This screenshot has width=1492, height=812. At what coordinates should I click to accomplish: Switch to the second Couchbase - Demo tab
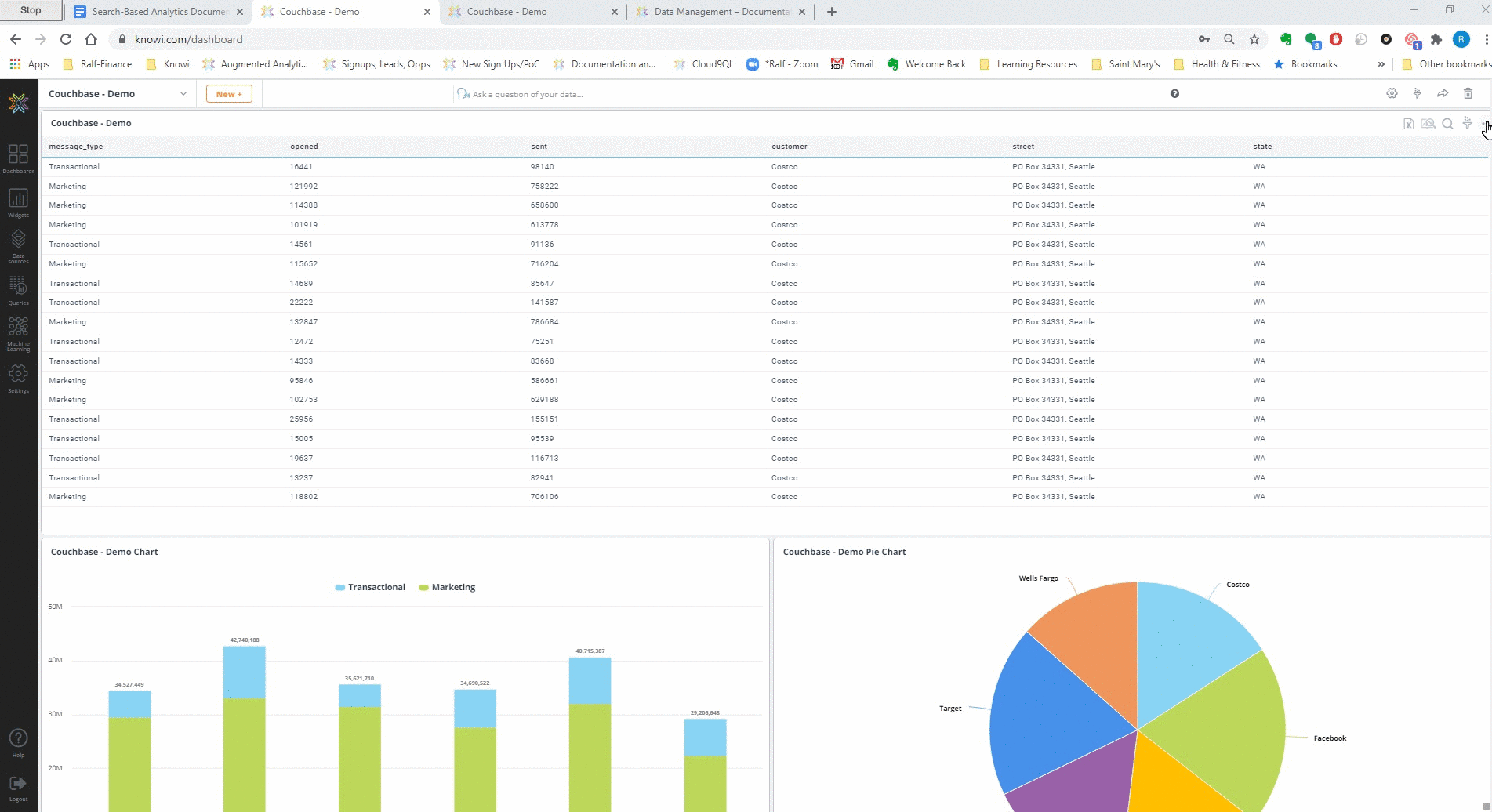click(533, 12)
